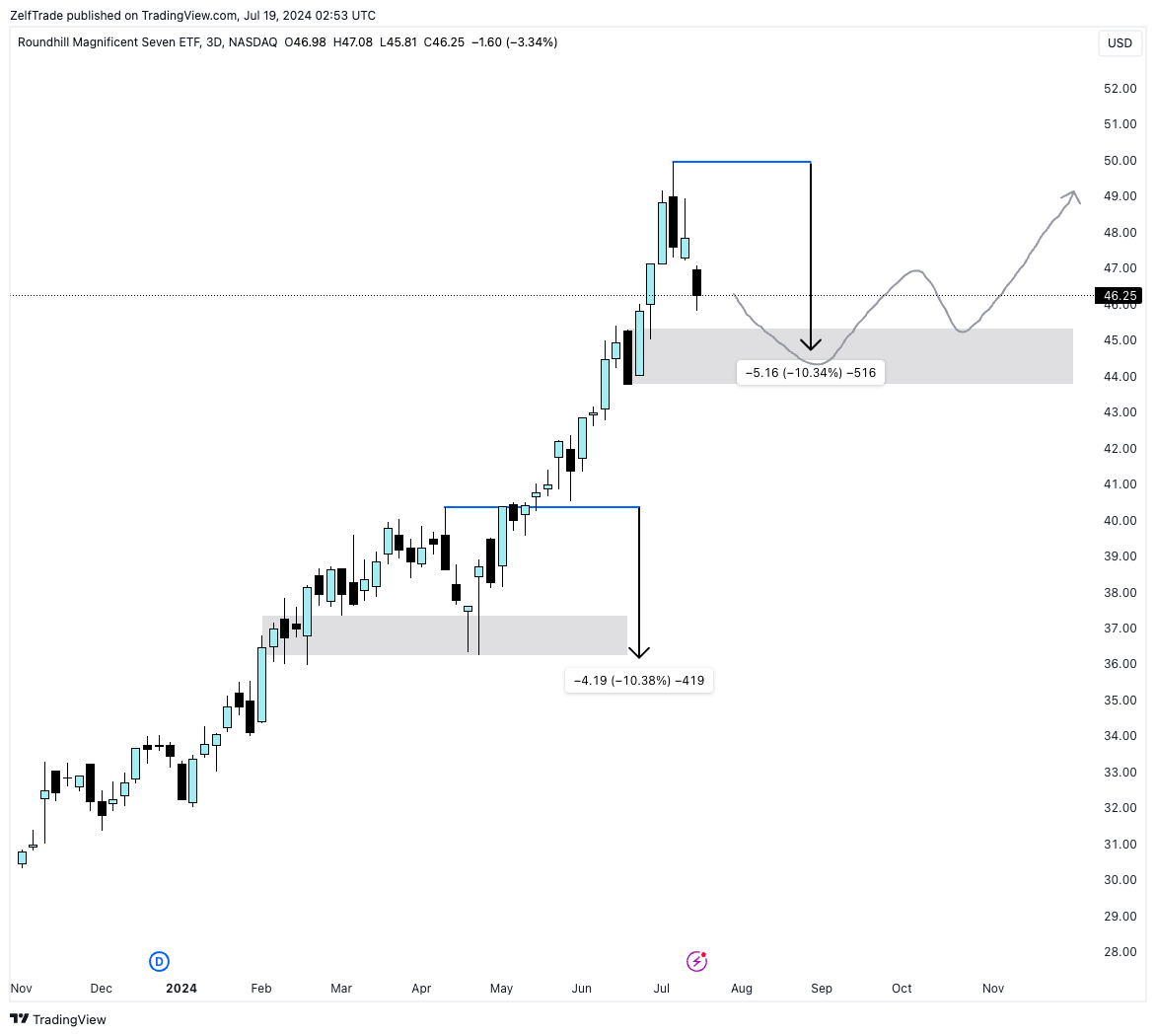Click the purple earnings lightning icon
This screenshot has width=1156, height=1036.
pos(697,961)
